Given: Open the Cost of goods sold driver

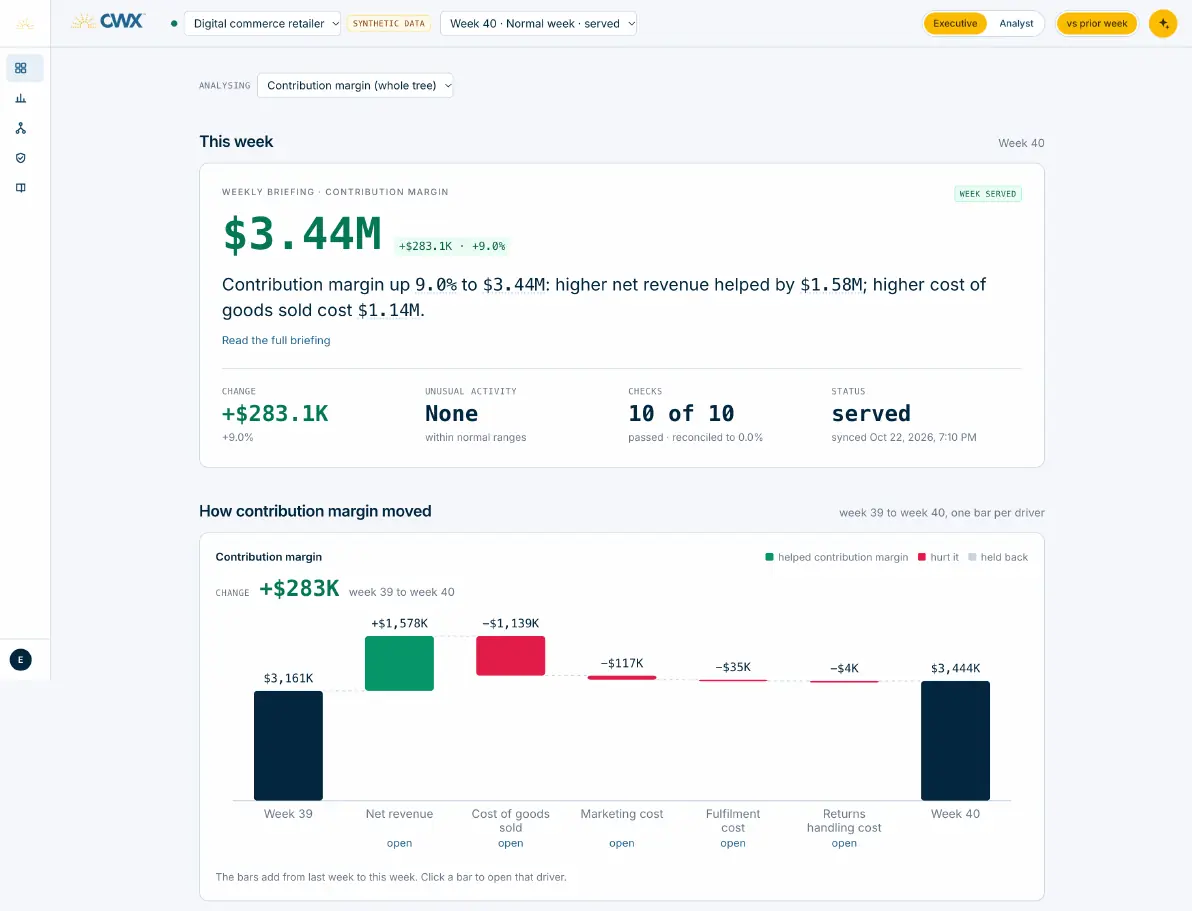Looking at the screenshot, I should pos(510,843).
